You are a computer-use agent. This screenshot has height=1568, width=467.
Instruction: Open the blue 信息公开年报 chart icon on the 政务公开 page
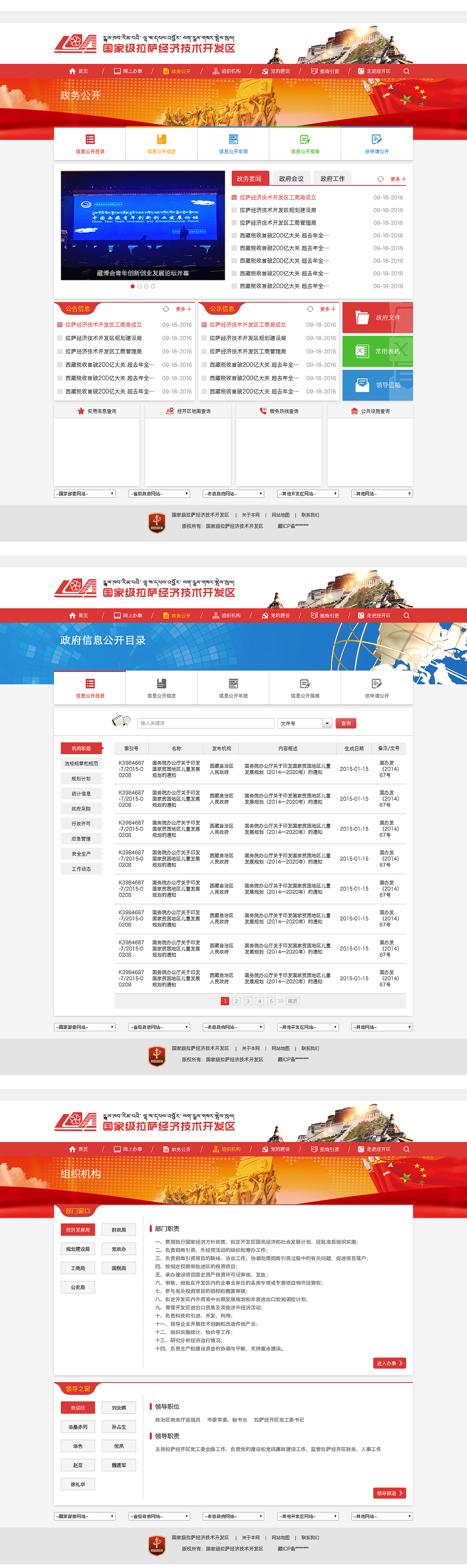[233, 139]
